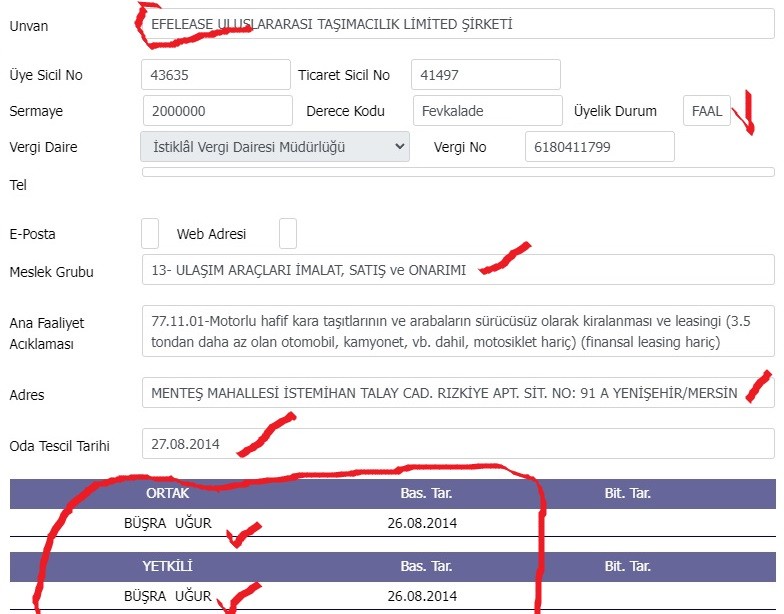Click the empty E-Posta field
Screen dimensions: 784x614
point(150,233)
